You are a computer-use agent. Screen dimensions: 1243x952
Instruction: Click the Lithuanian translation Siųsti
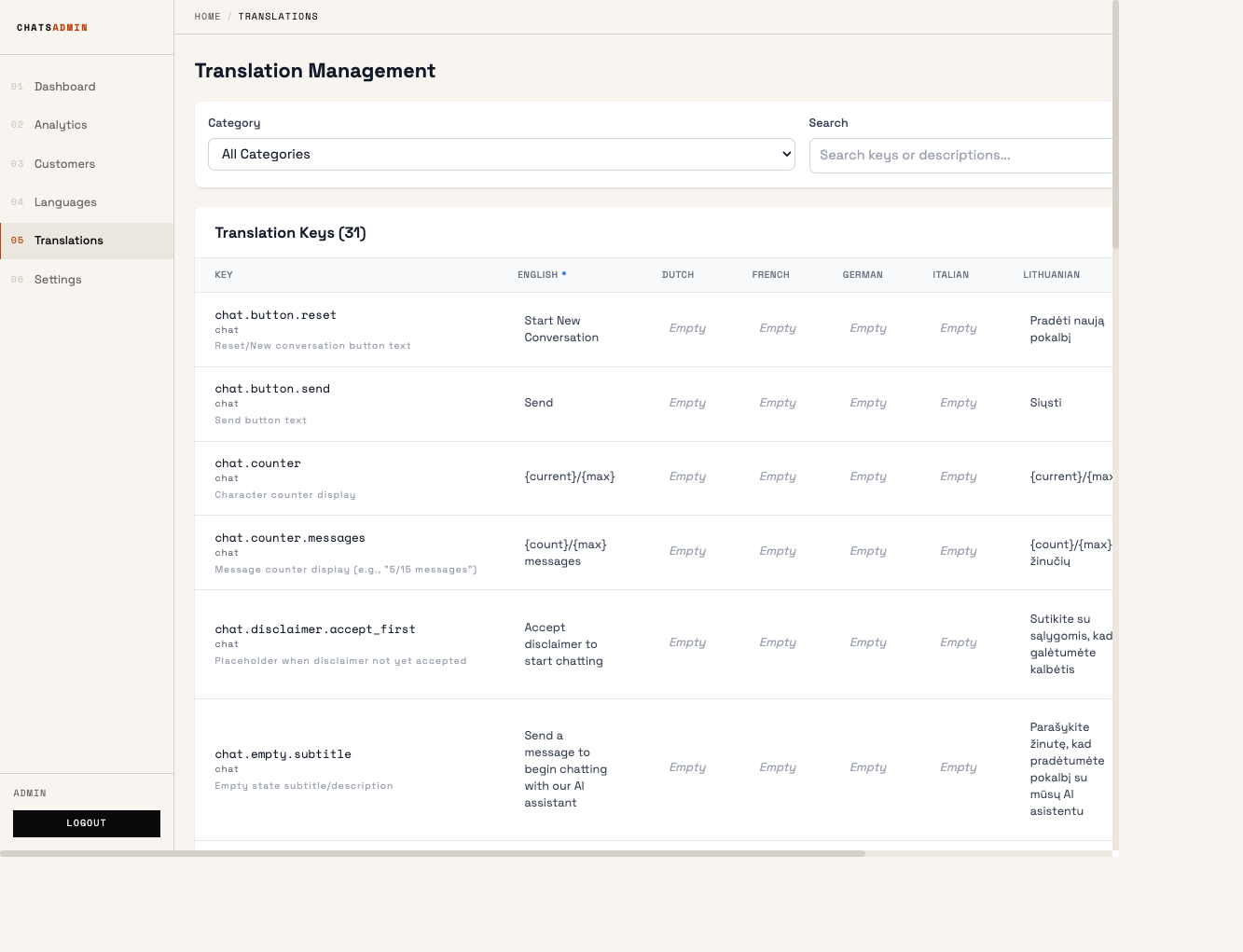tap(1045, 403)
